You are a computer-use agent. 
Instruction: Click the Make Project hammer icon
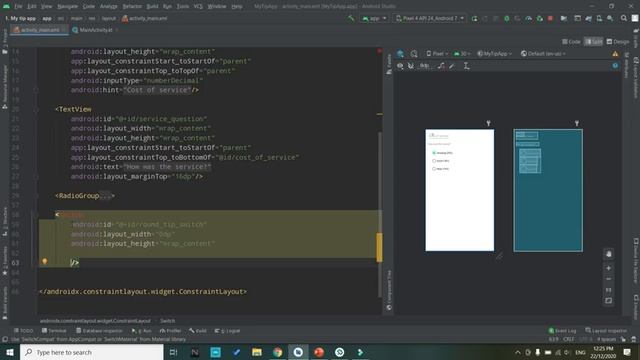(351, 18)
